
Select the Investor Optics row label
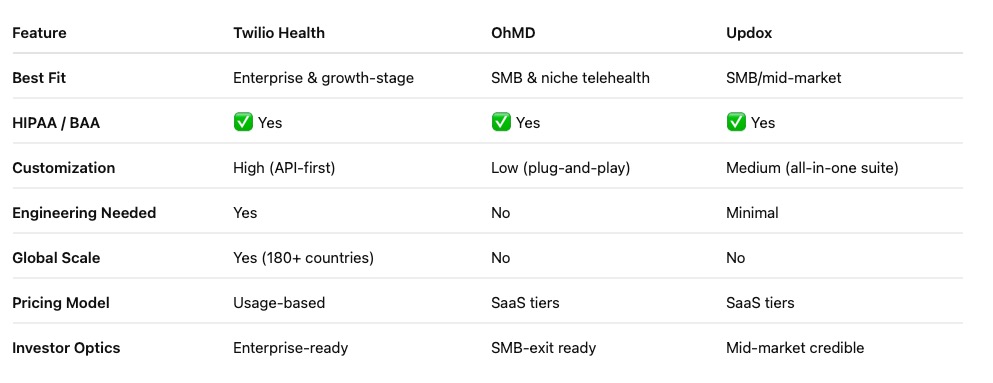point(66,348)
